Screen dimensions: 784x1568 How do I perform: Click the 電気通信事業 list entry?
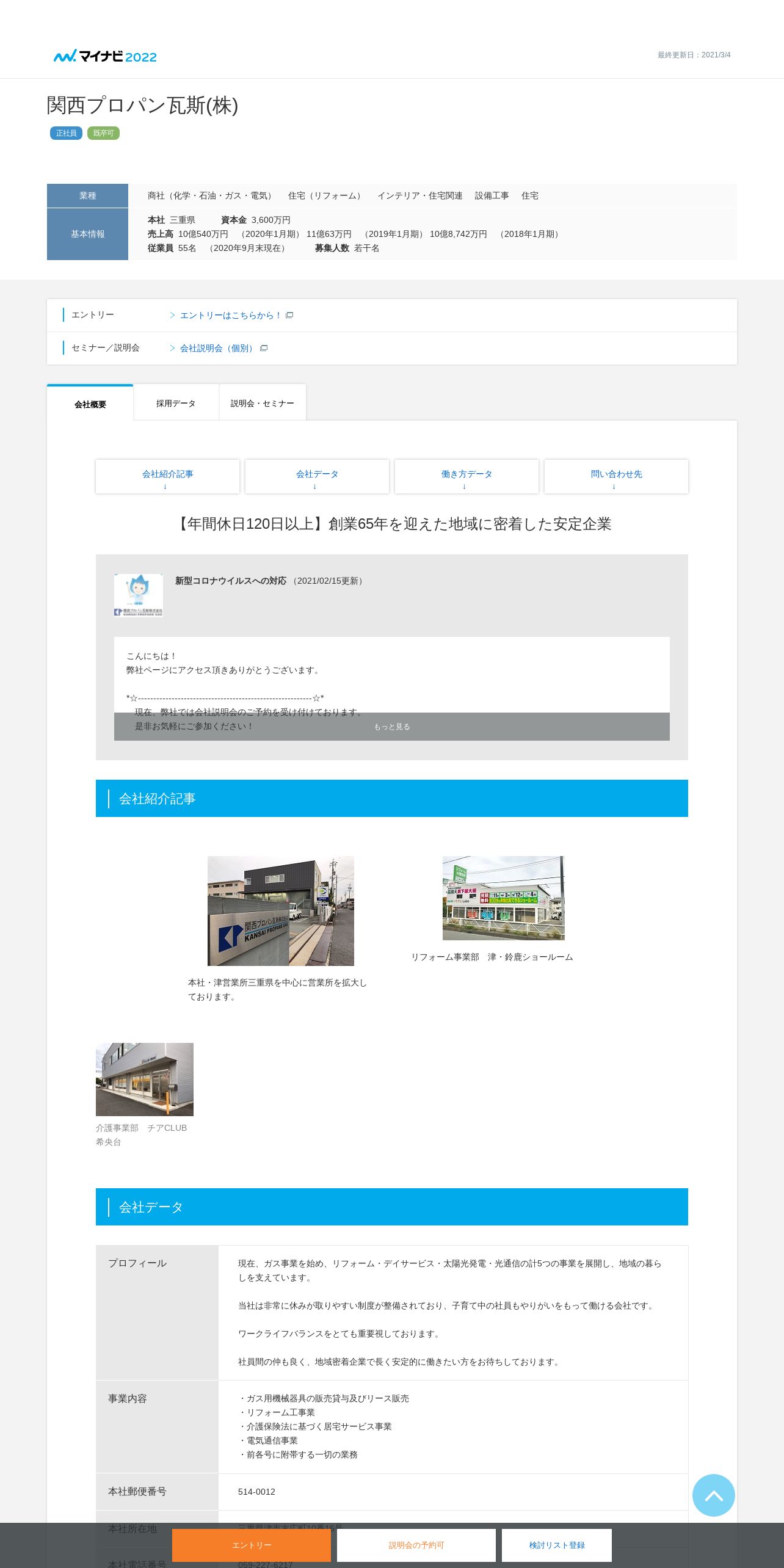pyautogui.click(x=268, y=1440)
